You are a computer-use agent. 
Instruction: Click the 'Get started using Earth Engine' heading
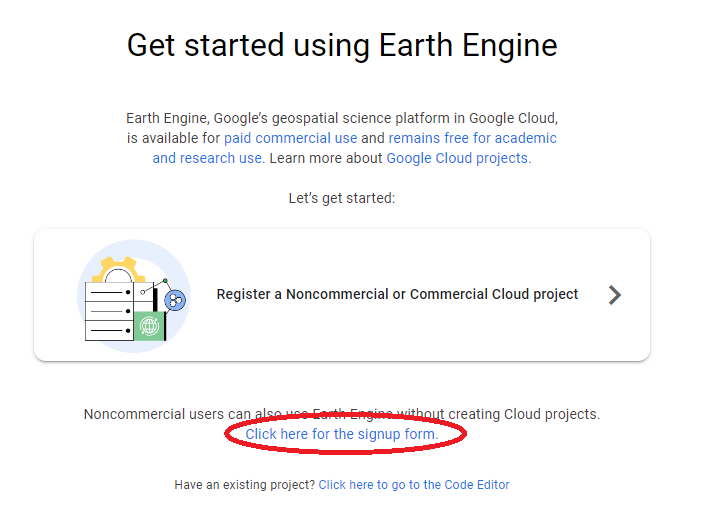coord(342,45)
